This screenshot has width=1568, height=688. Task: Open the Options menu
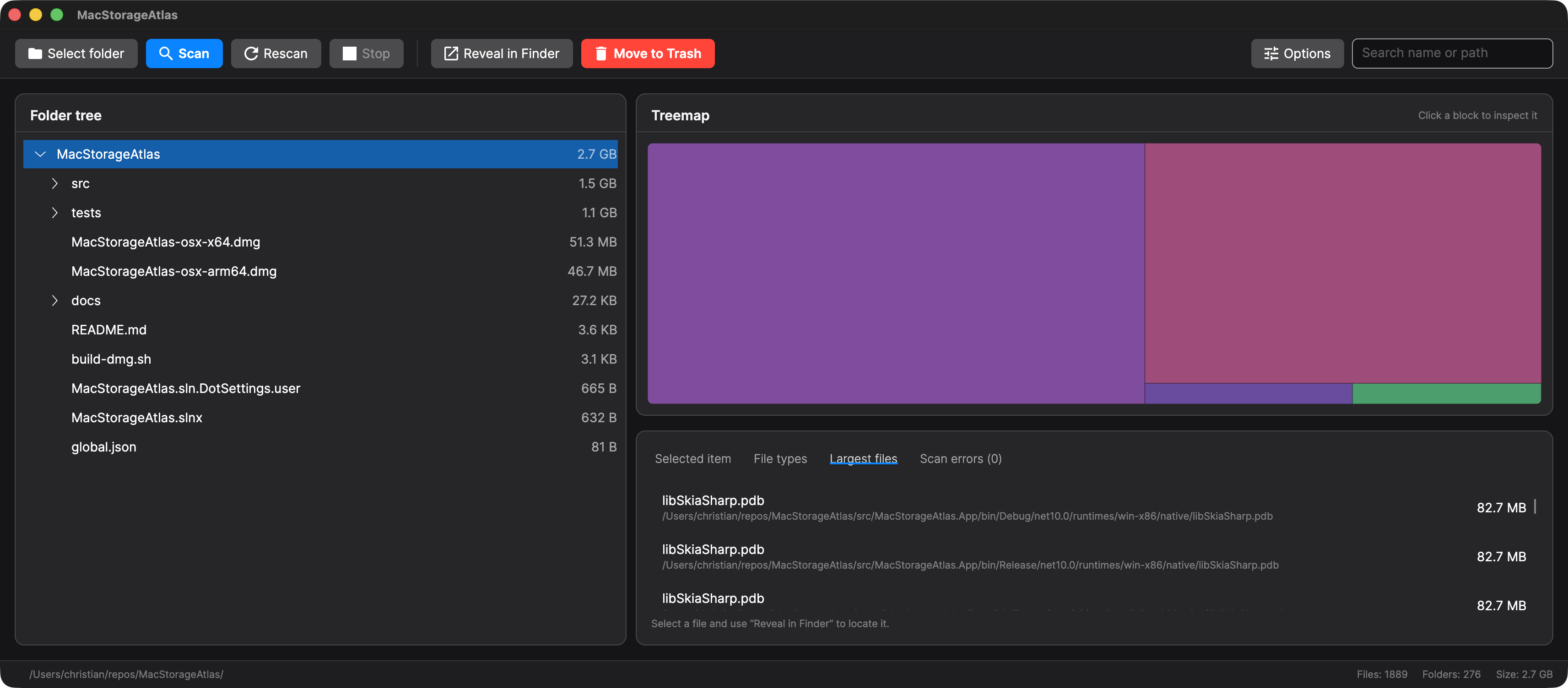pos(1297,54)
